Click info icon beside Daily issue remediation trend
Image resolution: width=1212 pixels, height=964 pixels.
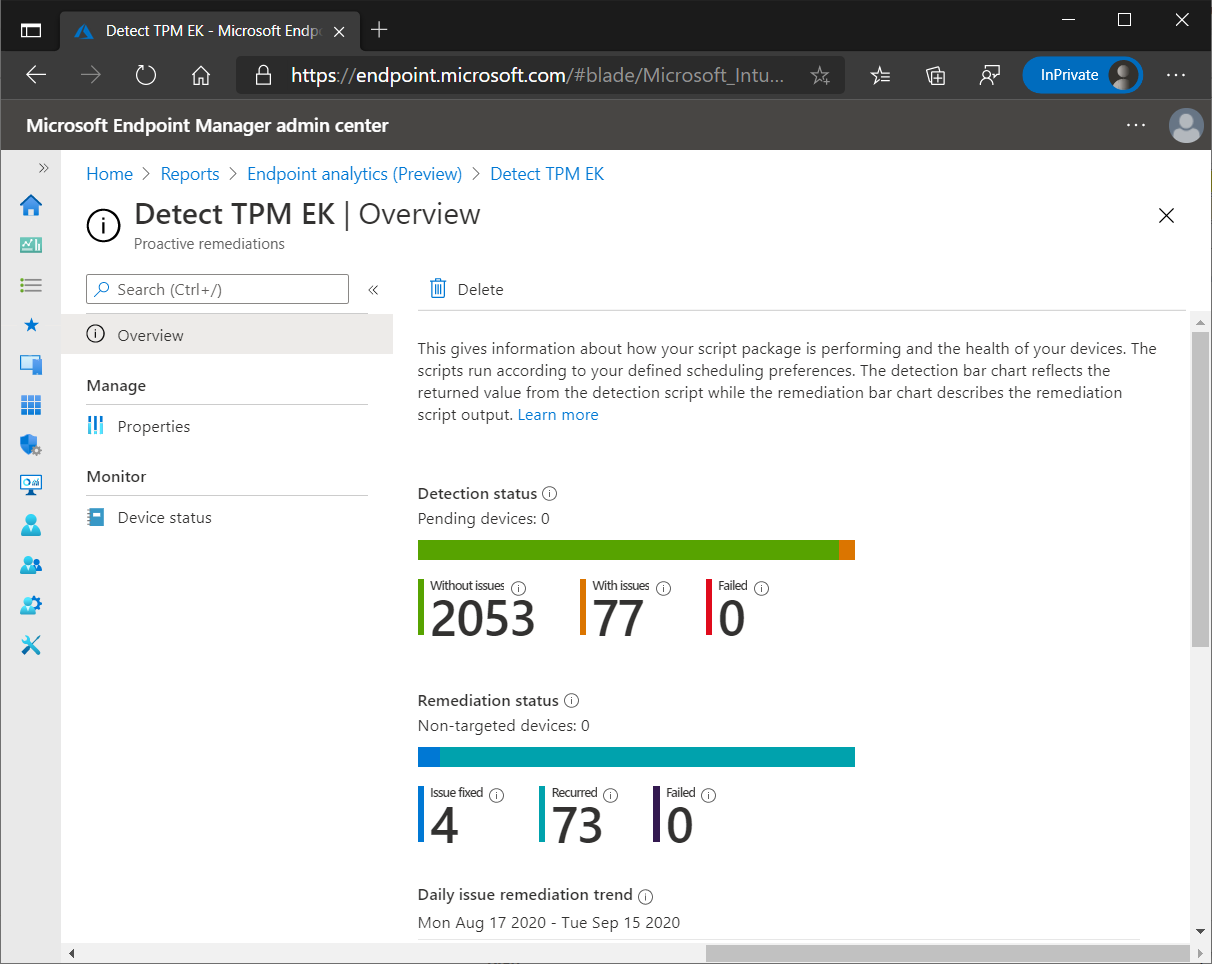click(x=646, y=895)
